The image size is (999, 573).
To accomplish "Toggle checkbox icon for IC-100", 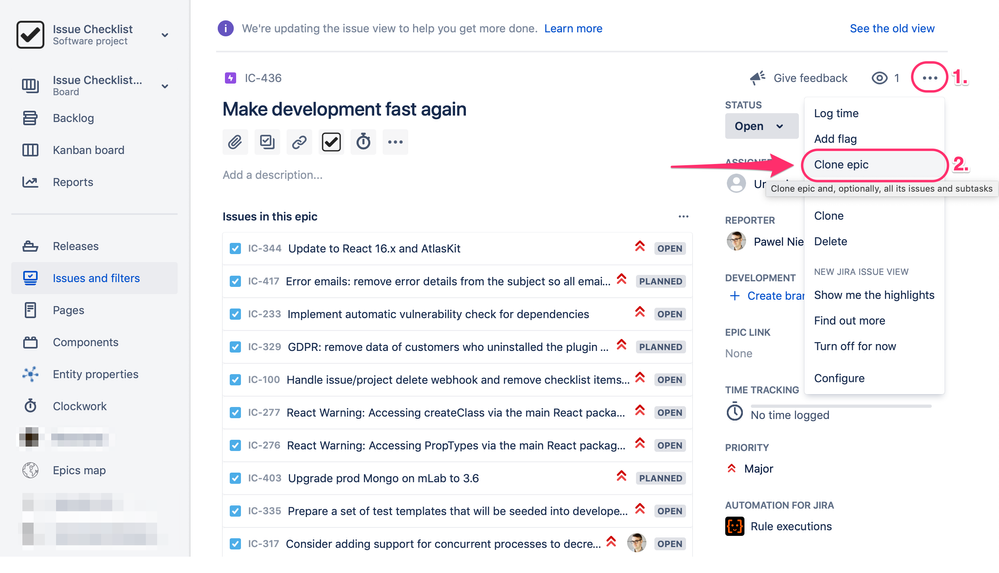I will pyautogui.click(x=235, y=380).
